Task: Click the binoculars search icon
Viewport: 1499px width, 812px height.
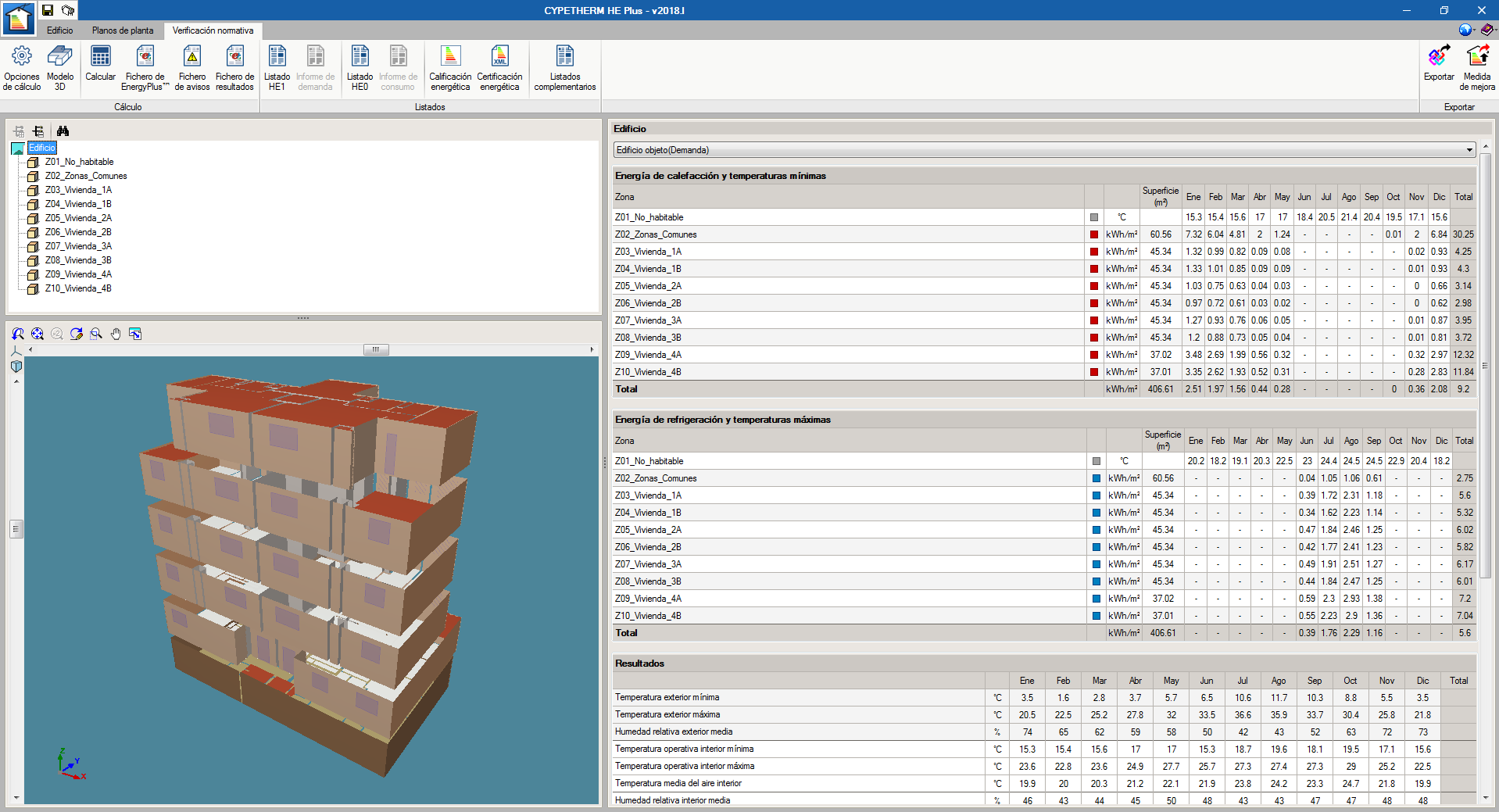Action: pyautogui.click(x=63, y=131)
